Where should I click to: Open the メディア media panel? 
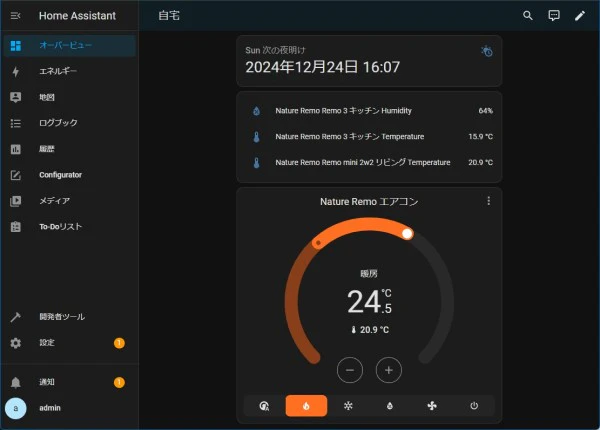click(70, 200)
